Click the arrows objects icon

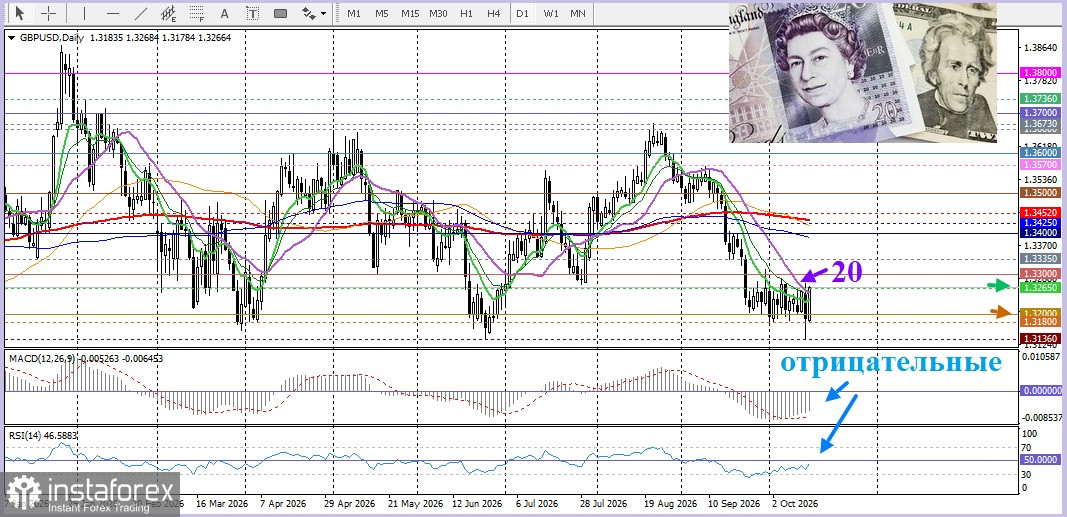(x=308, y=13)
